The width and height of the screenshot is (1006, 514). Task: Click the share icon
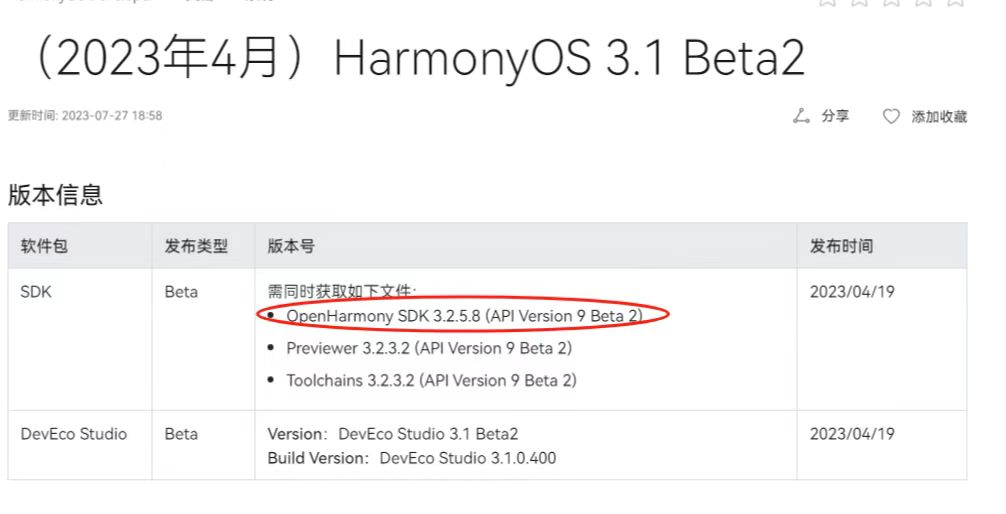tap(801, 117)
